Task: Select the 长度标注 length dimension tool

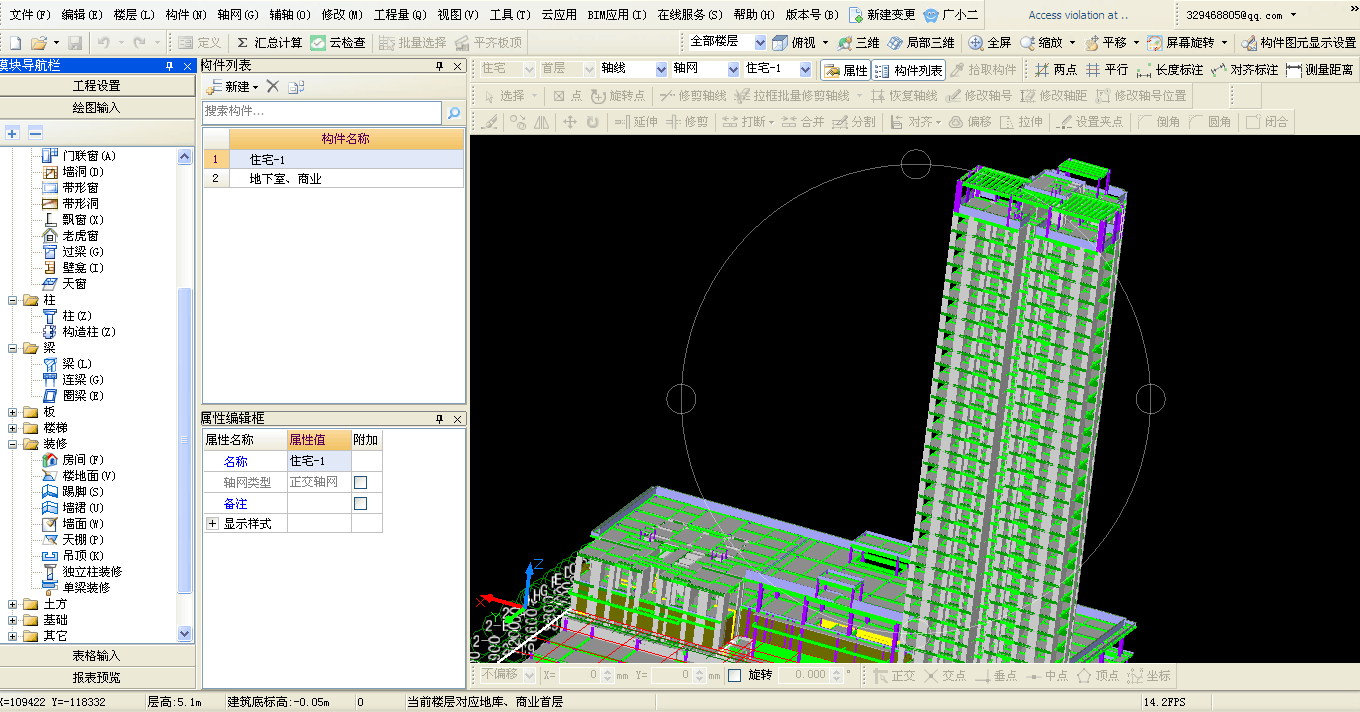Action: (1170, 70)
